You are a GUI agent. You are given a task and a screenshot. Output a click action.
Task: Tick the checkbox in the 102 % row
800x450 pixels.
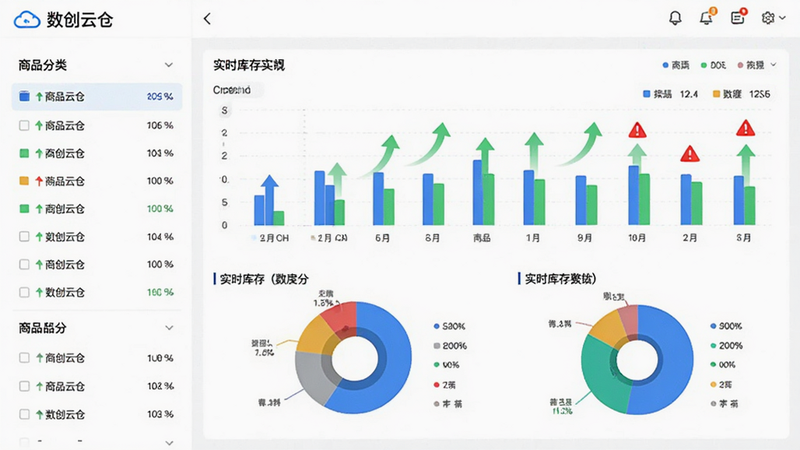[x=24, y=386]
